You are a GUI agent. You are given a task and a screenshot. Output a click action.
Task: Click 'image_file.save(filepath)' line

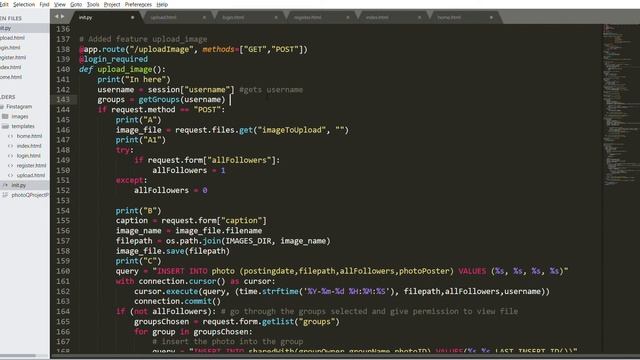point(173,251)
